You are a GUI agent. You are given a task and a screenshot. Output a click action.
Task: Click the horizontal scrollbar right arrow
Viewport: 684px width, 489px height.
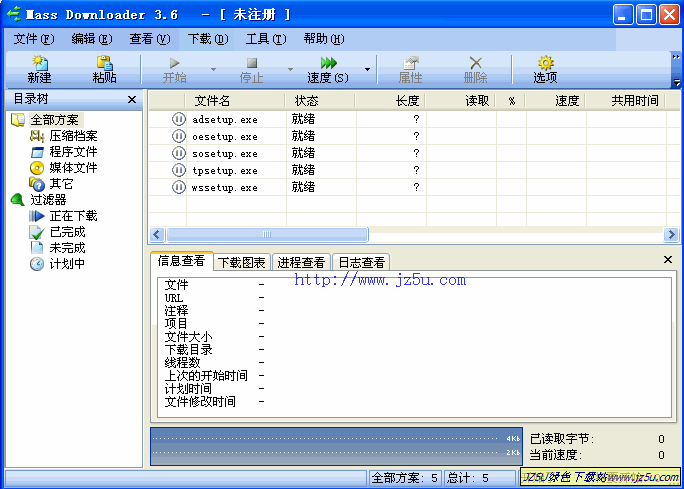[671, 235]
